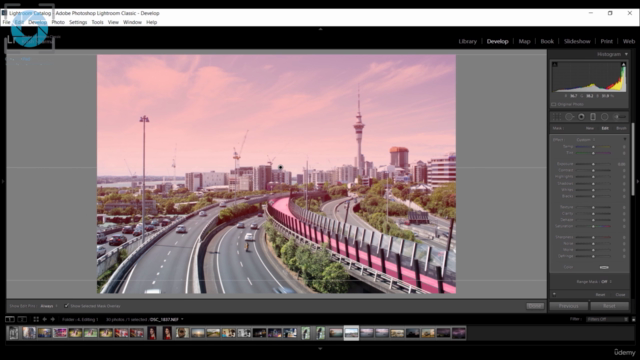
Task: Open the Effect preset Custom dropdown
Action: coord(586,140)
